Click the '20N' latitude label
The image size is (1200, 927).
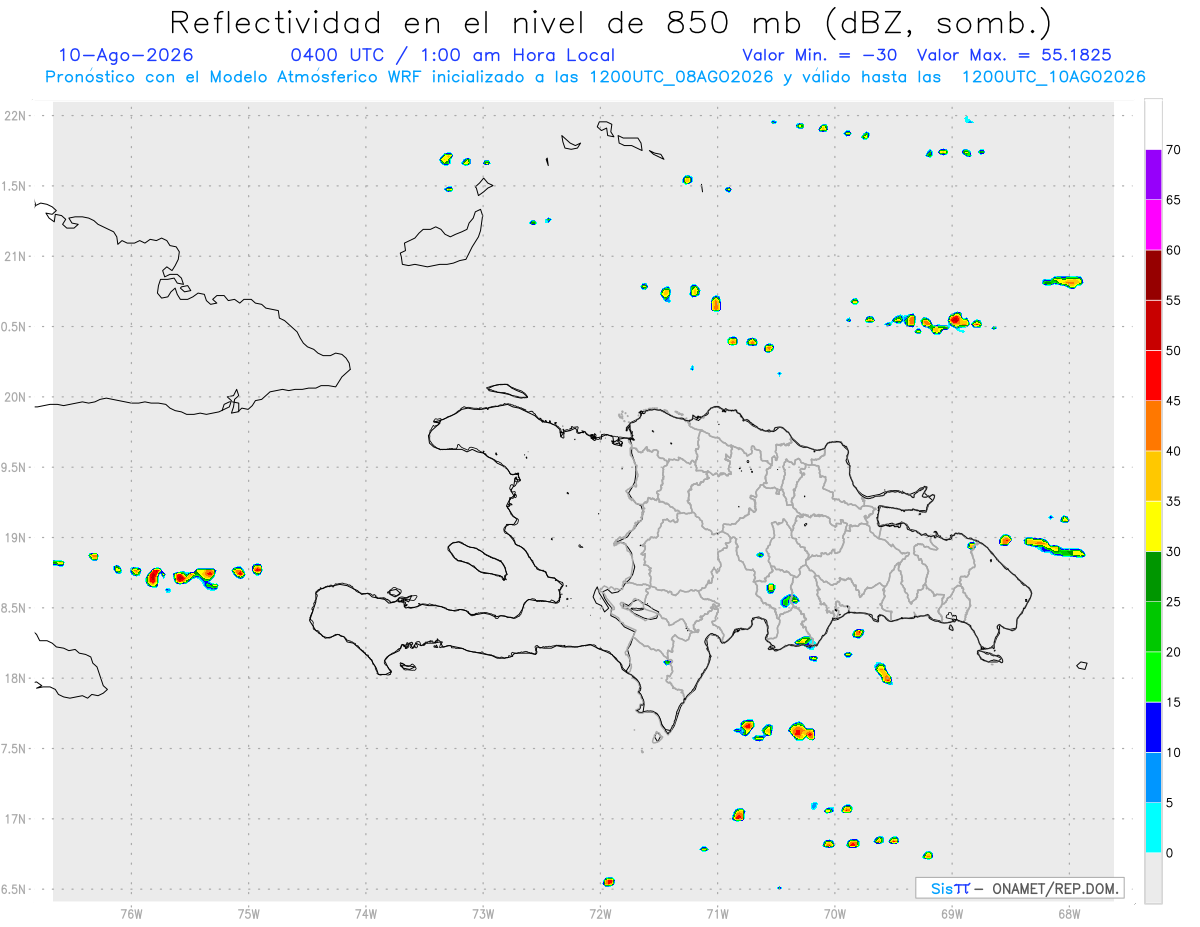click(x=16, y=397)
